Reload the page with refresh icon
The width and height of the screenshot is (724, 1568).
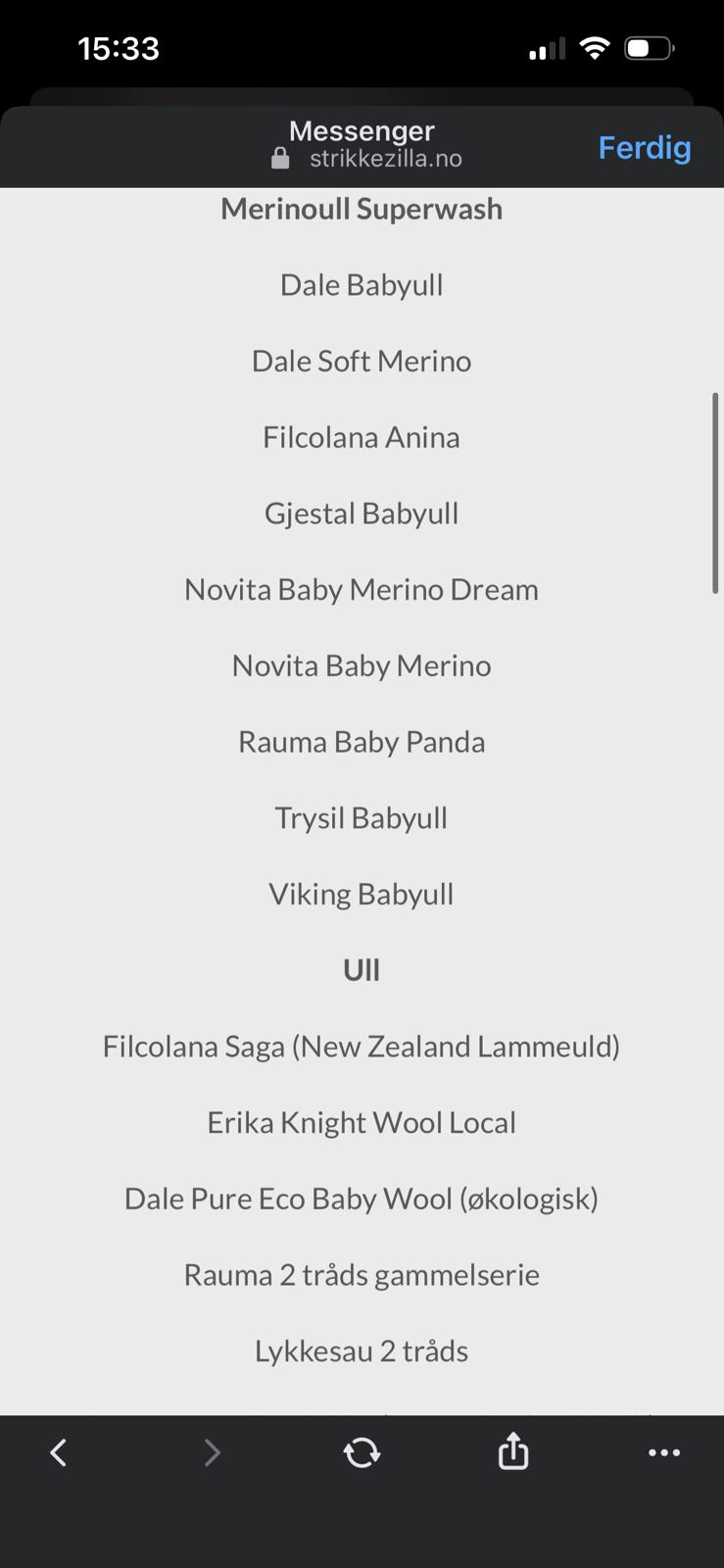click(x=362, y=1452)
